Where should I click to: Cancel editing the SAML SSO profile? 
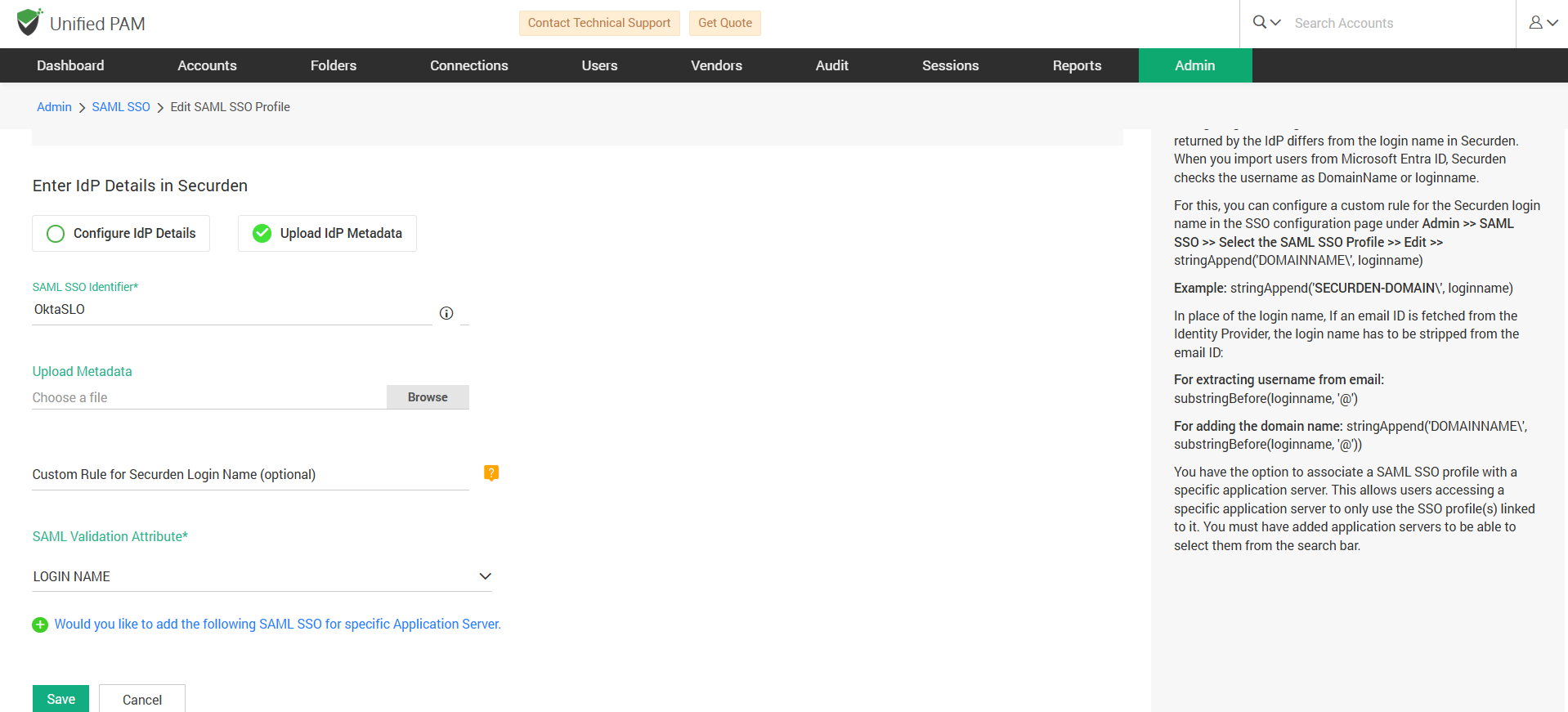pyautogui.click(x=142, y=699)
